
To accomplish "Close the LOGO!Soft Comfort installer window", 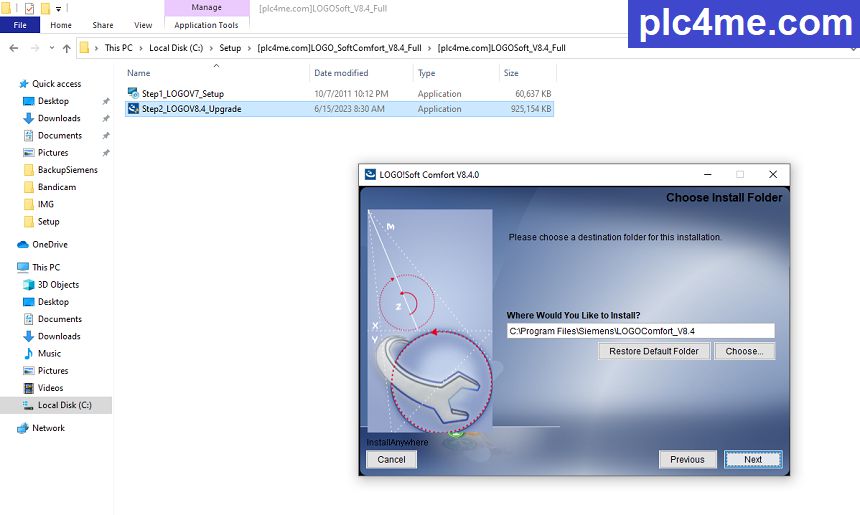I will 773,174.
